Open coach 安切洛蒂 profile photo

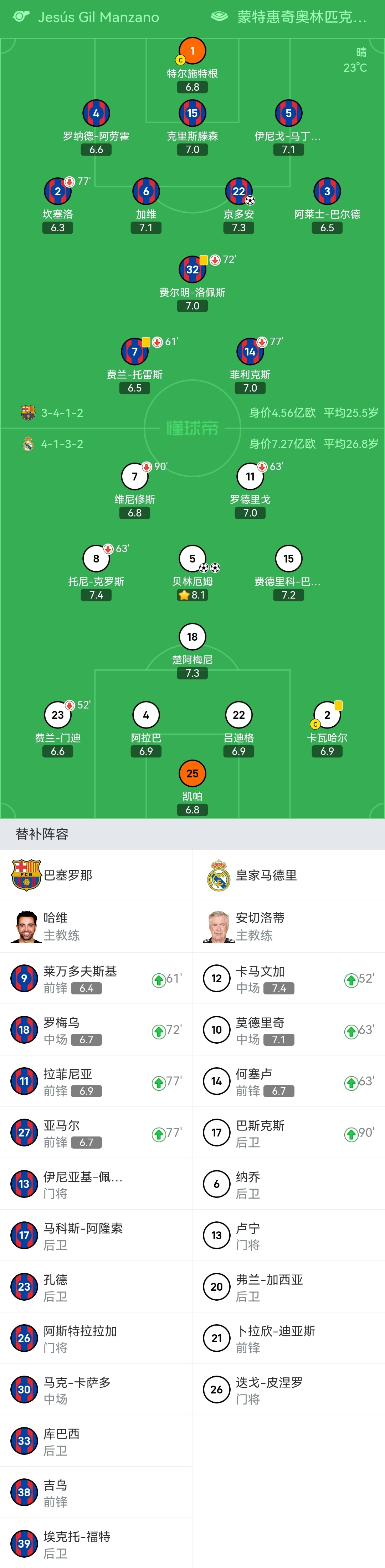click(218, 927)
